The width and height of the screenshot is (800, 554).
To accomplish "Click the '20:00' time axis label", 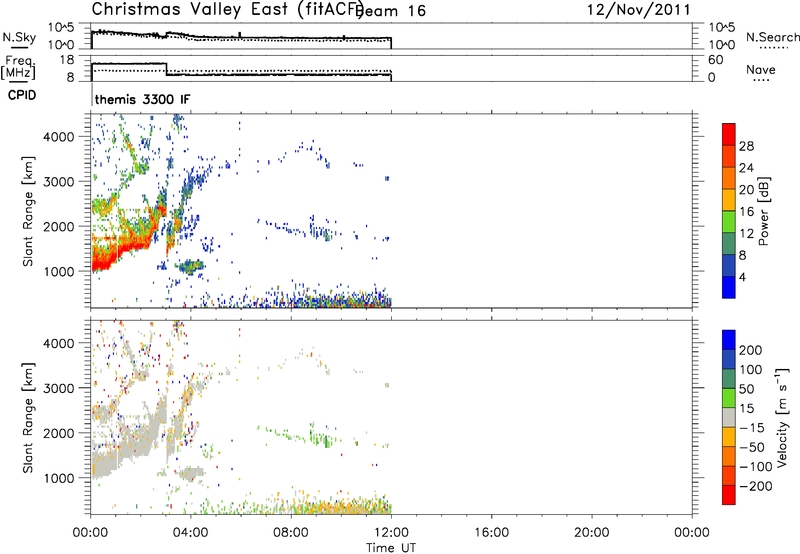I will [592, 533].
